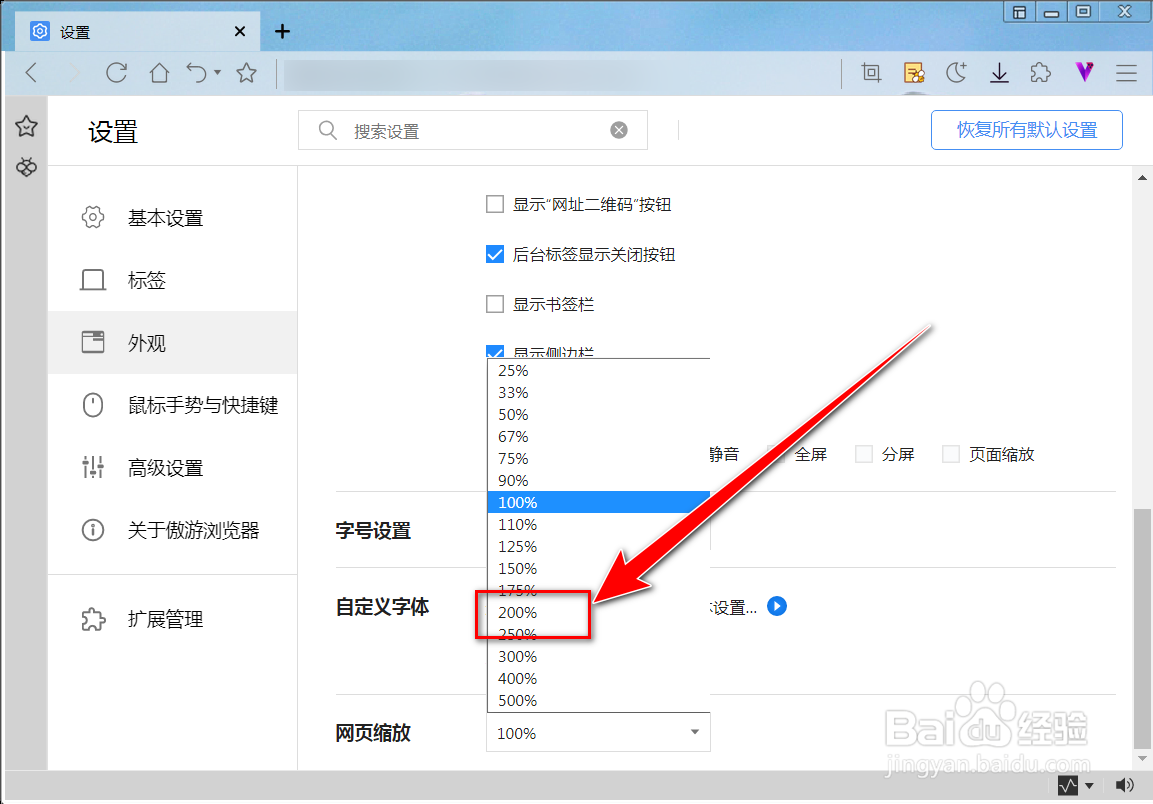Enable the 分屏 checkbox
The image size is (1153, 804).
pos(863,453)
